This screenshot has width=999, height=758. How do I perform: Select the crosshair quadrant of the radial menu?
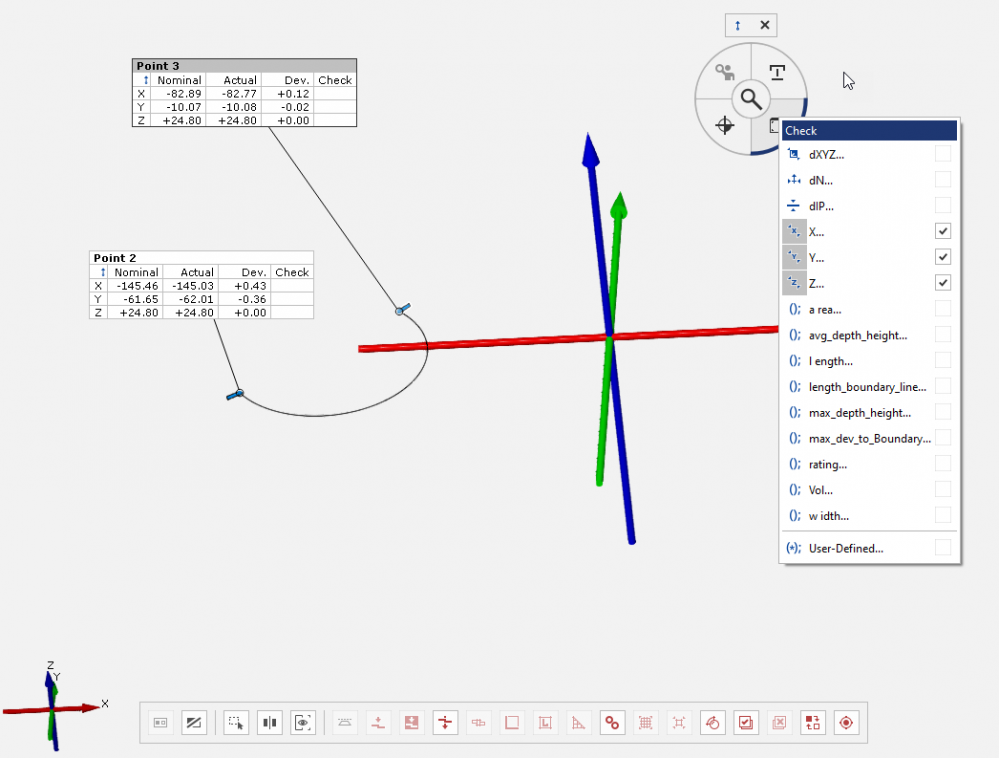pyautogui.click(x=725, y=126)
